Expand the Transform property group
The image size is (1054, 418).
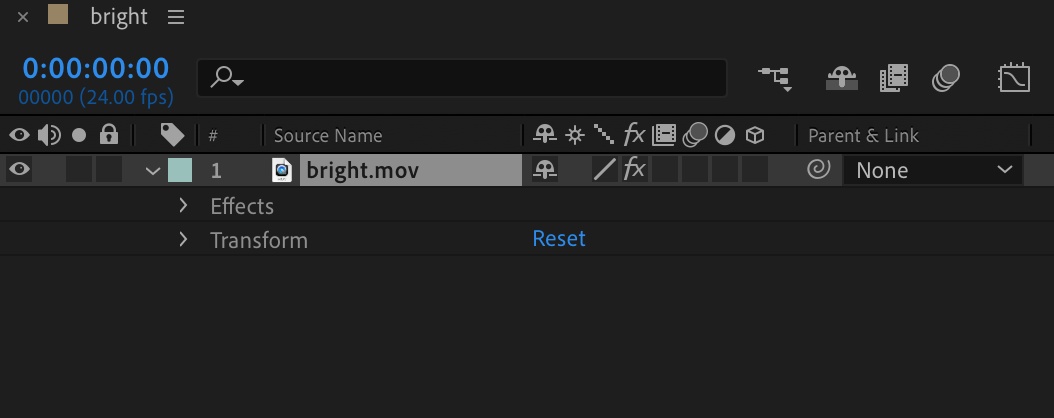coord(183,240)
